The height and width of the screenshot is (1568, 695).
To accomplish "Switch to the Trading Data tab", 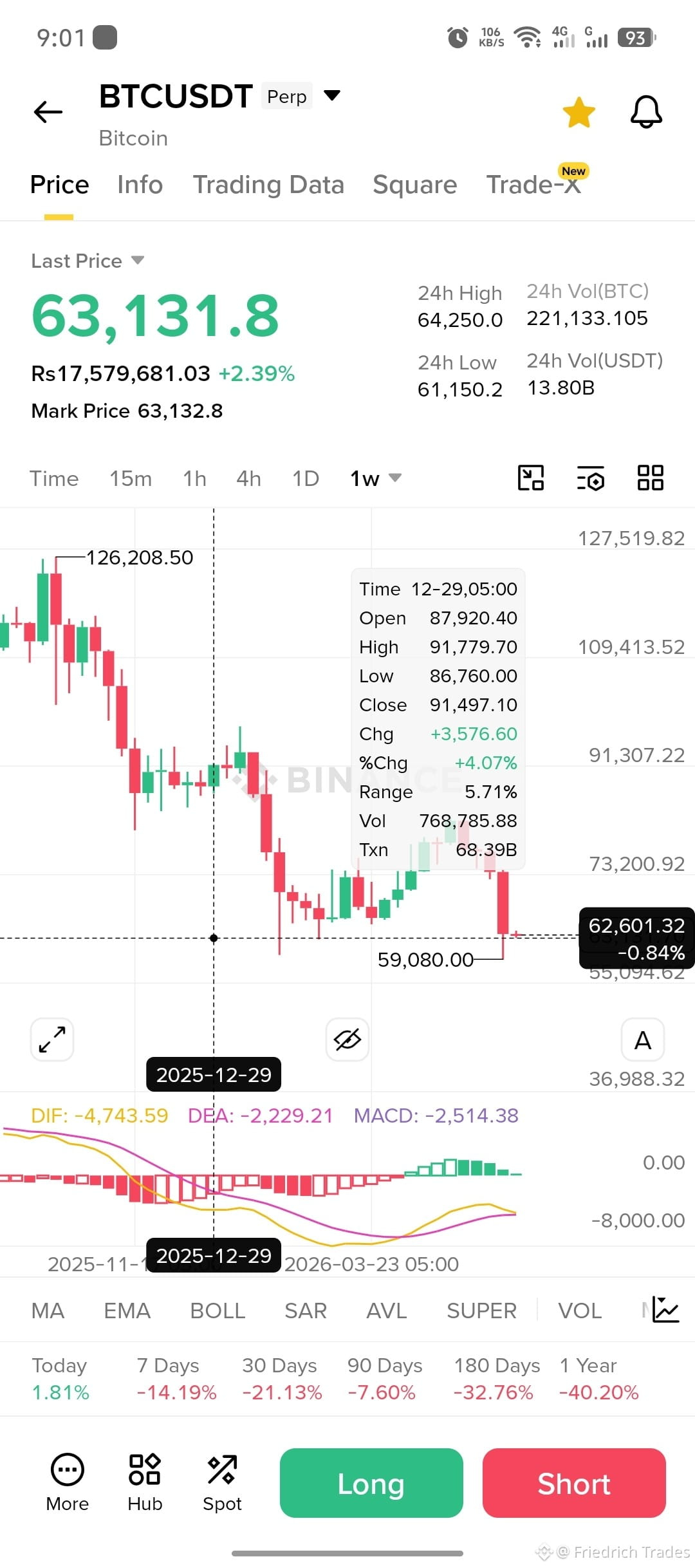I will tap(268, 185).
